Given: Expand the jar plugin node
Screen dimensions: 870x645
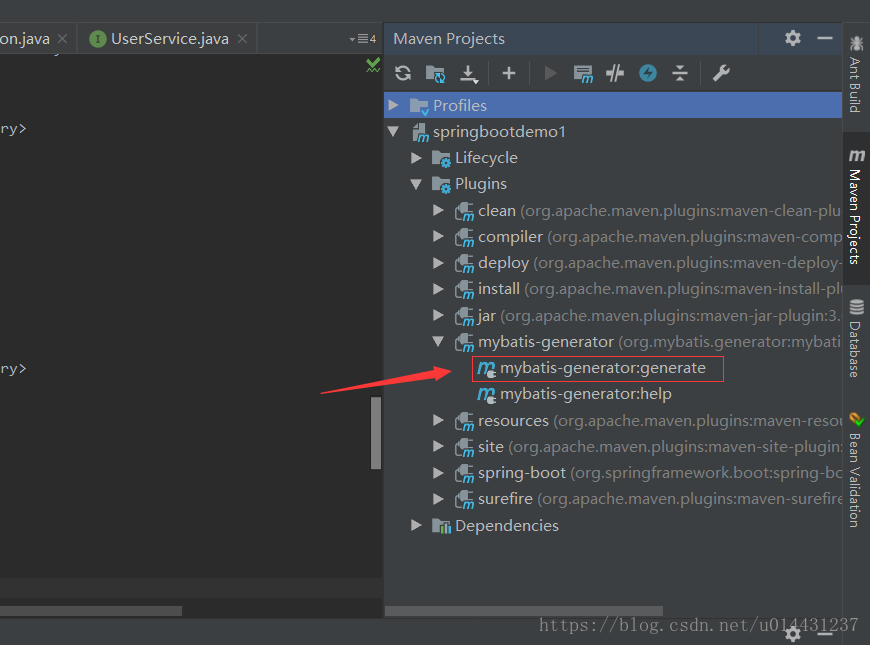Looking at the screenshot, I should [438, 315].
